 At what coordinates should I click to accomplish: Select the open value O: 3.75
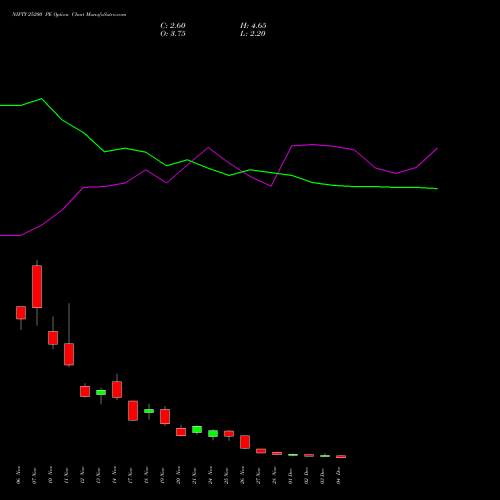pyautogui.click(x=173, y=34)
